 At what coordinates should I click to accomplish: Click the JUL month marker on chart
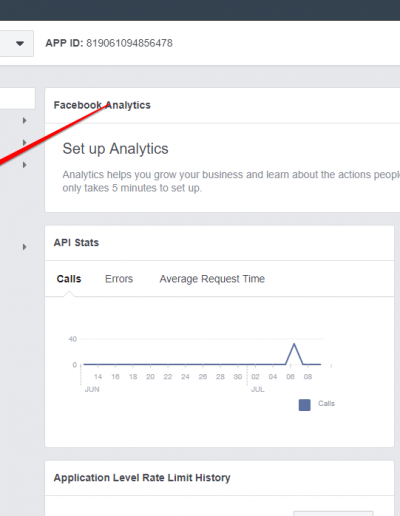tap(258, 389)
